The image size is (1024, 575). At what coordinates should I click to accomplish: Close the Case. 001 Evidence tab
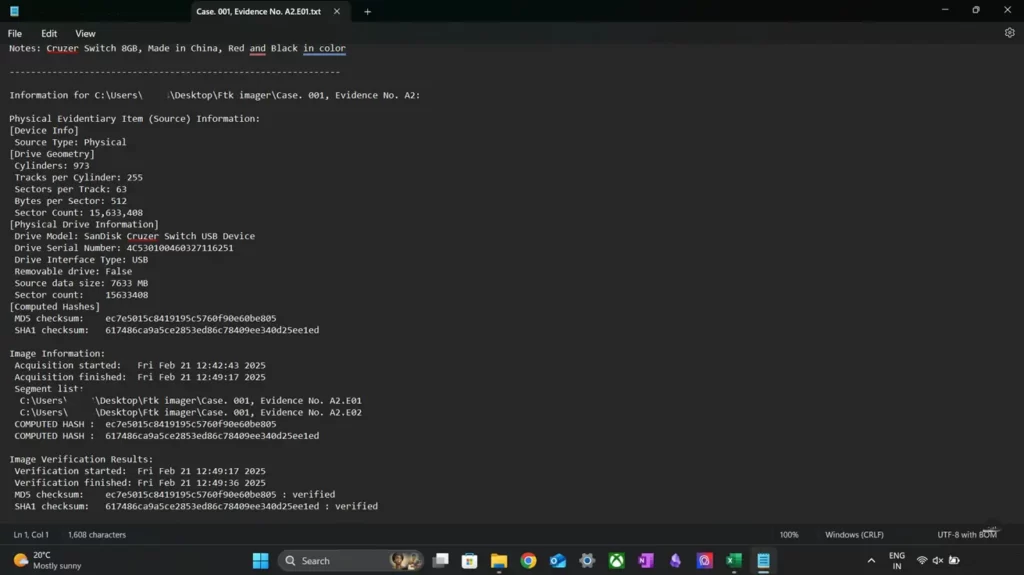(337, 12)
